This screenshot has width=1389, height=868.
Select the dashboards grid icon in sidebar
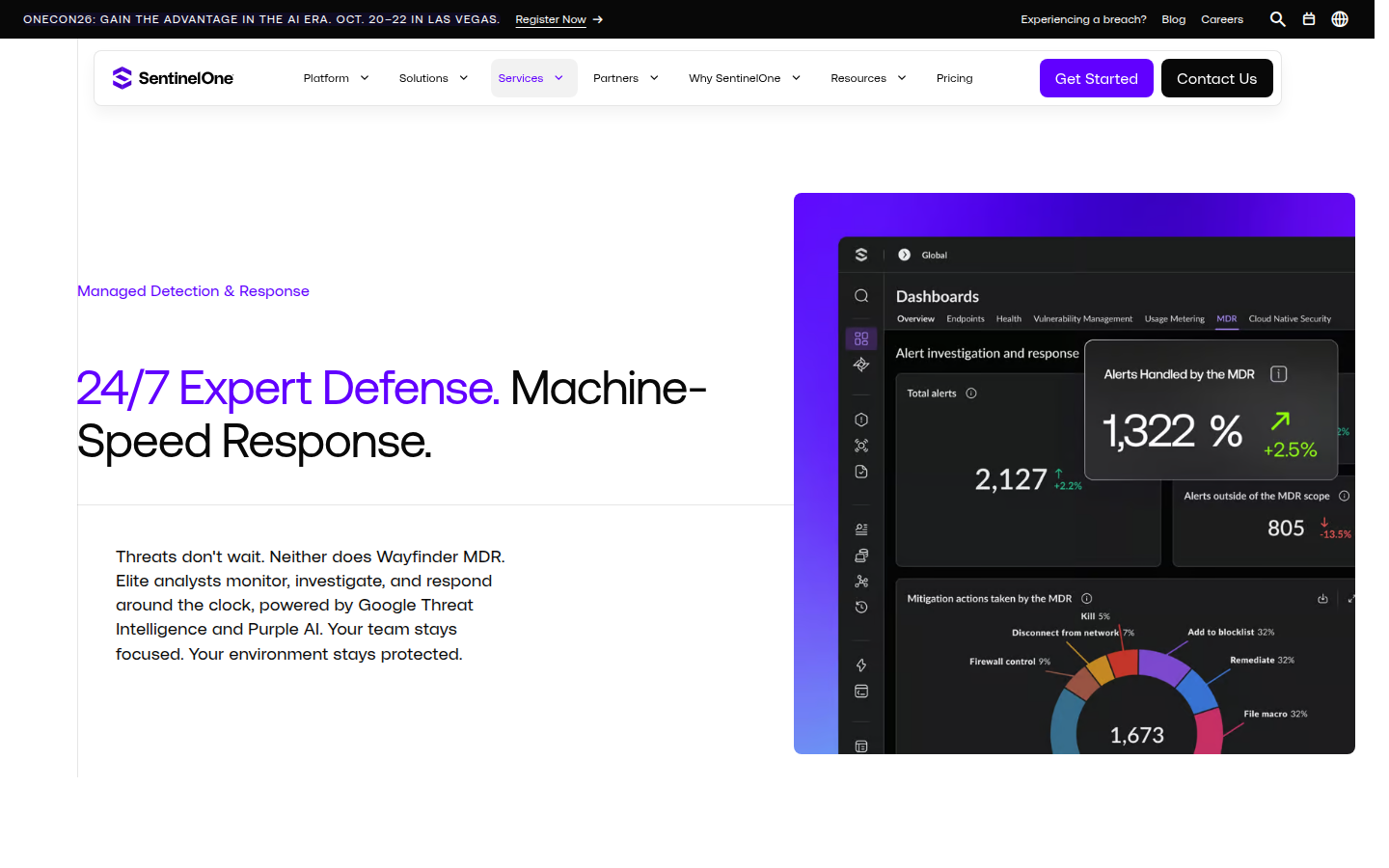pyautogui.click(x=861, y=339)
